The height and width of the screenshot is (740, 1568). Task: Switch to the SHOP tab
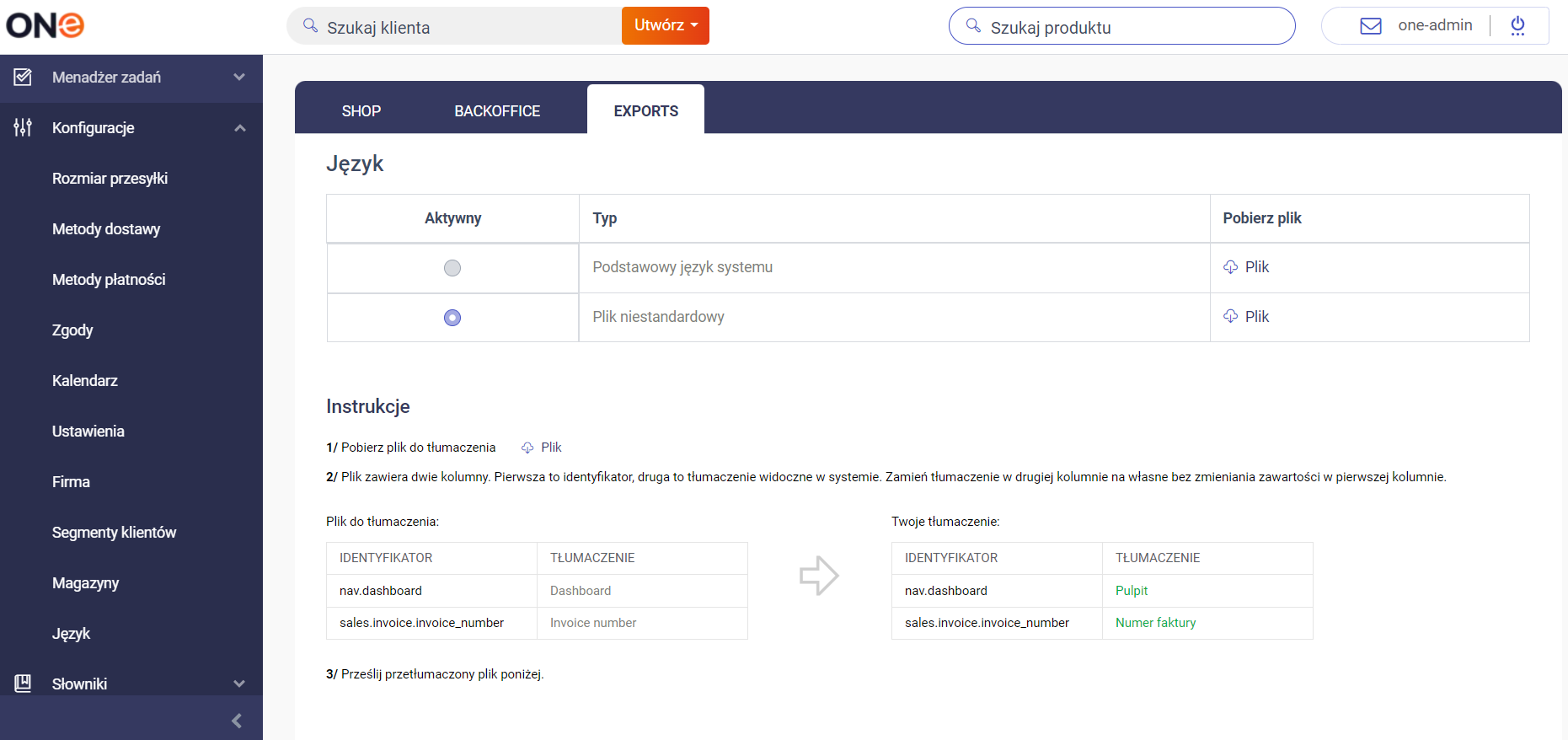tap(361, 111)
